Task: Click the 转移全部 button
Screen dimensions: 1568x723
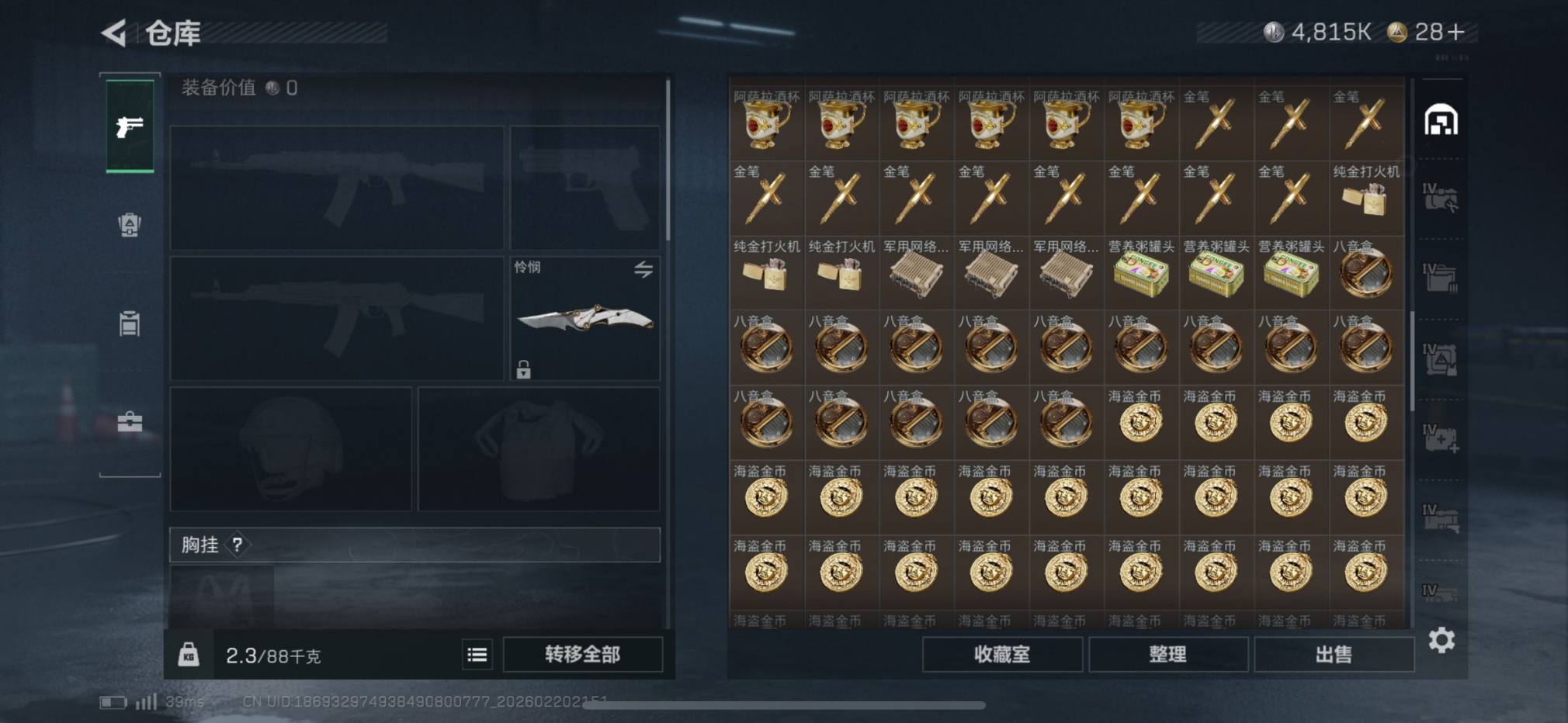Action: tap(583, 655)
